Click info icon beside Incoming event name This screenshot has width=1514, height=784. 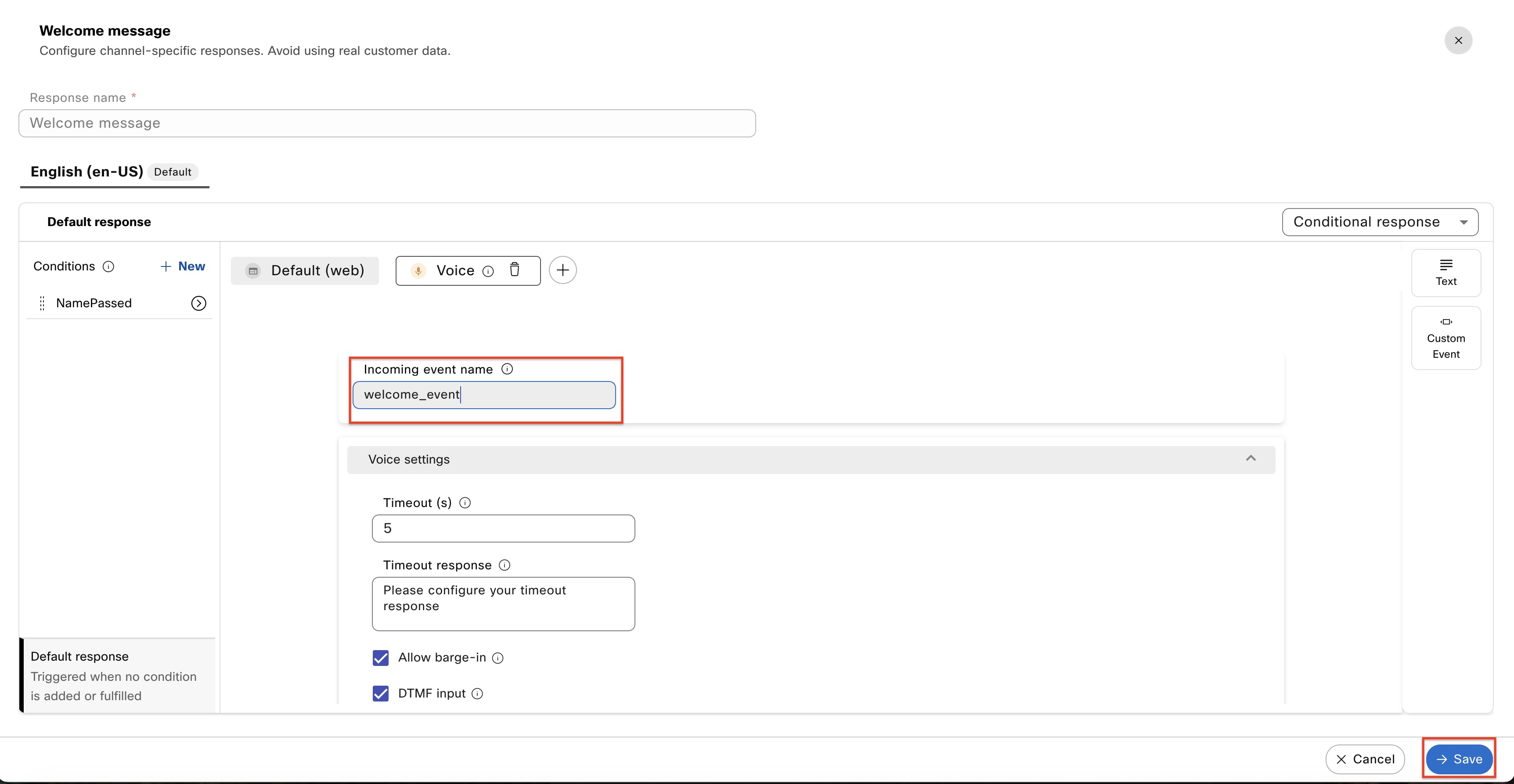point(507,369)
